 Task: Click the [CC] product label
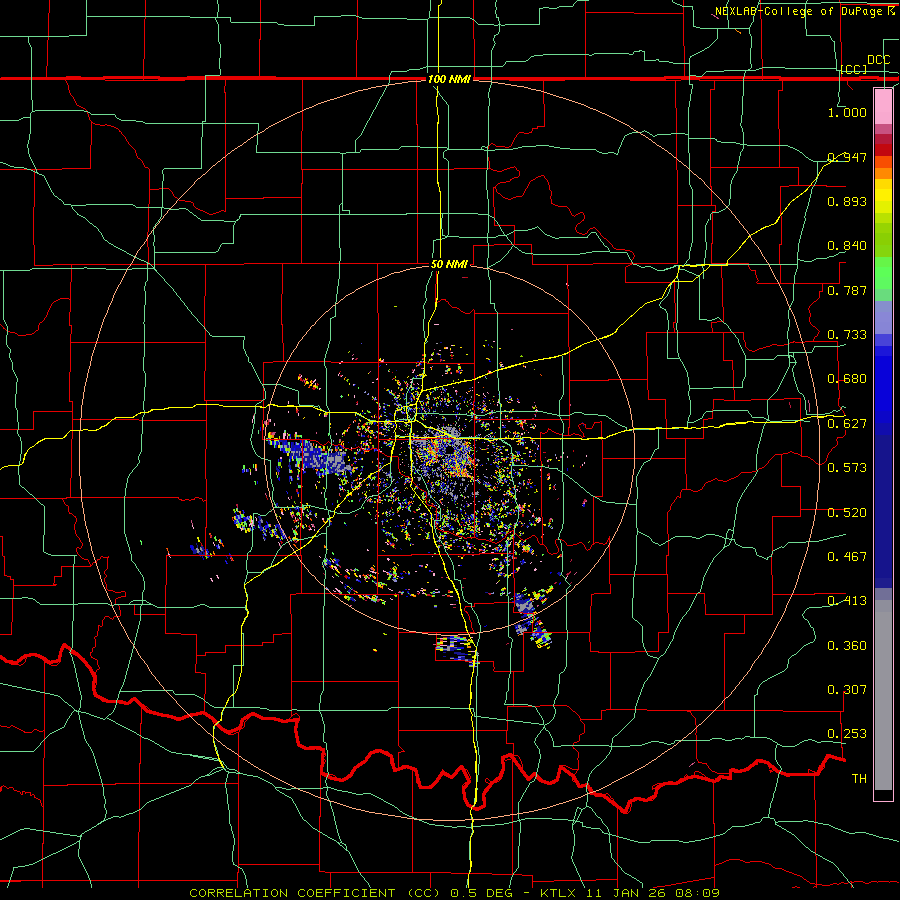point(854,69)
